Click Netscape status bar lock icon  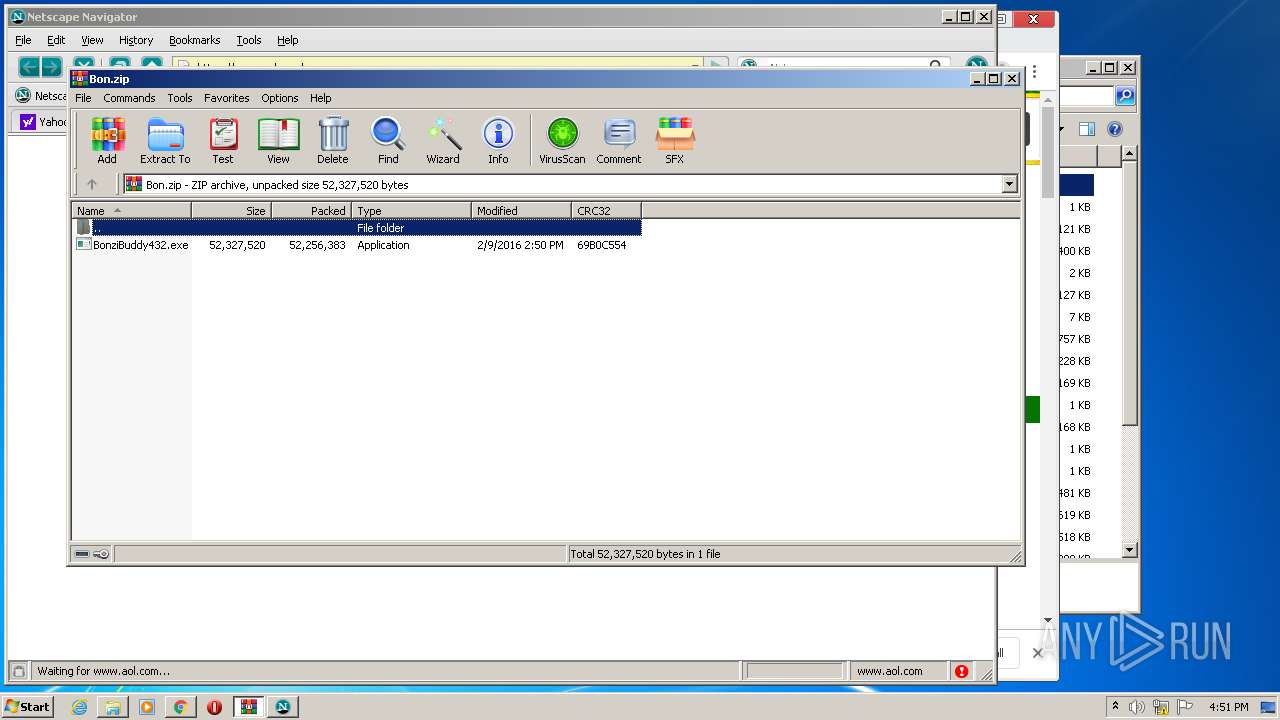click(18, 671)
